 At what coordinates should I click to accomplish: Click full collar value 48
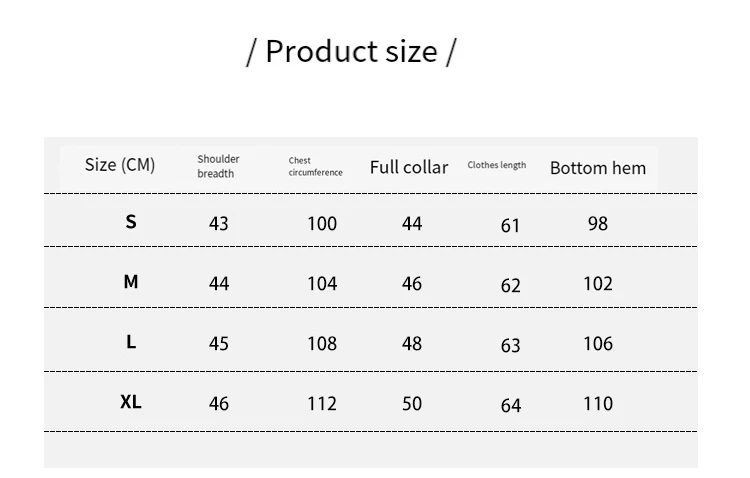coord(412,344)
